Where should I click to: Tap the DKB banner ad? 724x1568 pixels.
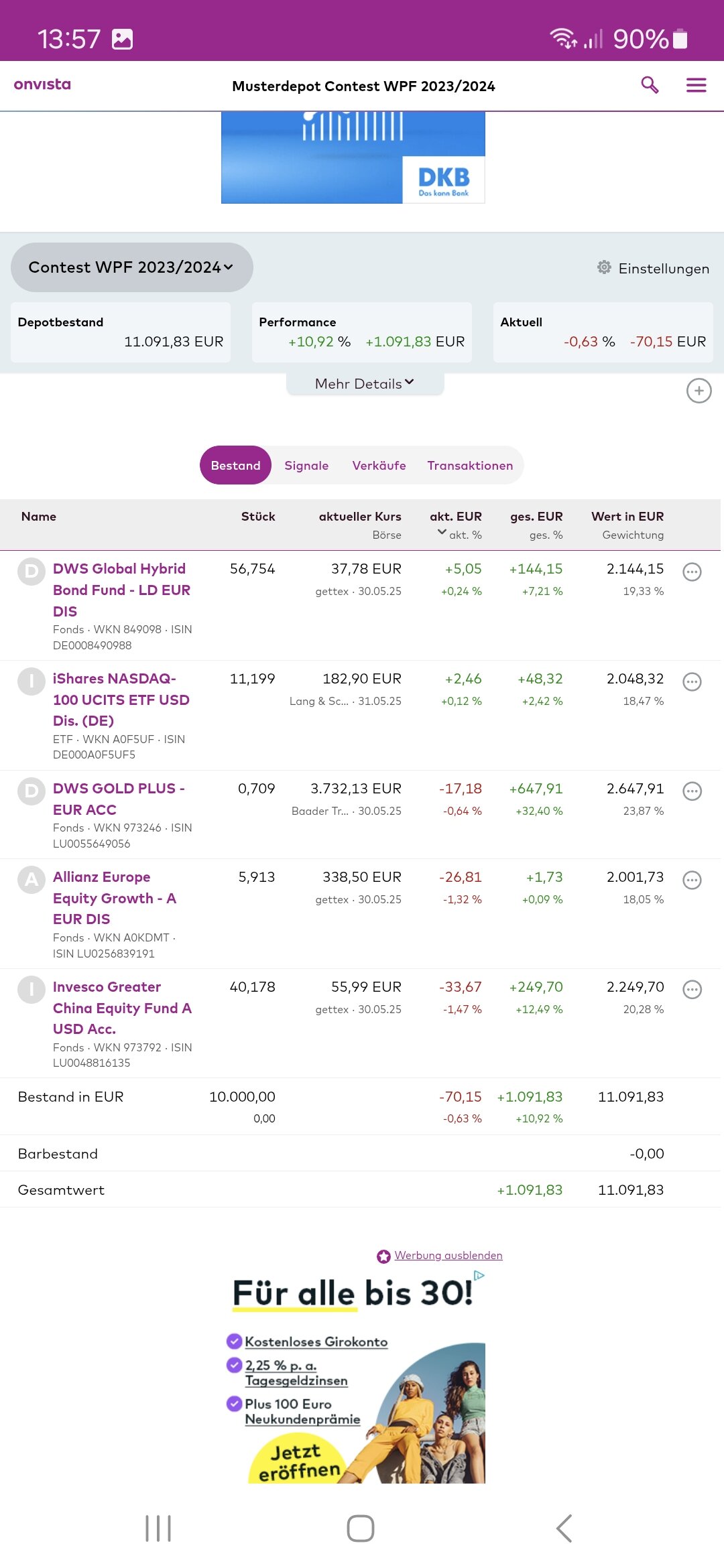click(x=353, y=158)
